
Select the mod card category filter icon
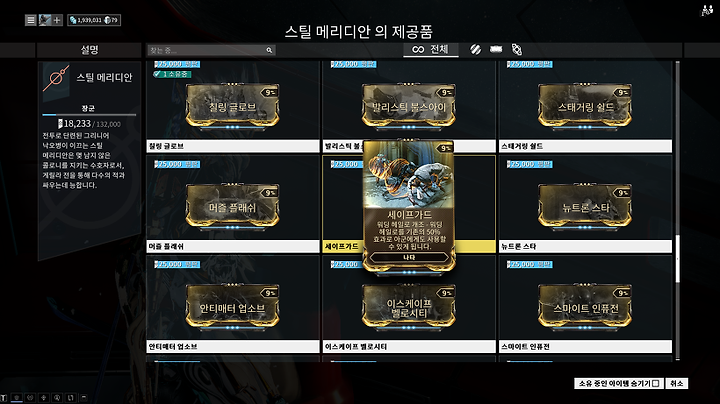pyautogui.click(x=496, y=49)
